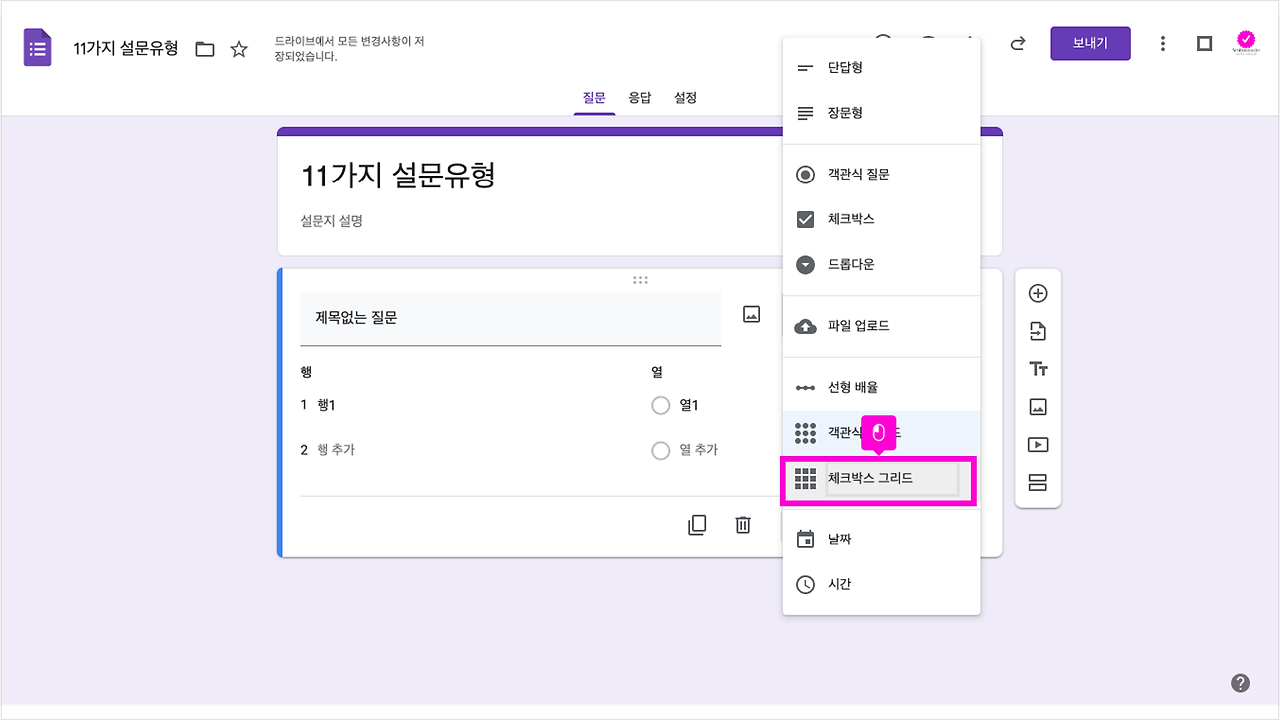Add a new question with the plus icon
Screen dimensions: 1280x720
pyautogui.click(x=1038, y=292)
